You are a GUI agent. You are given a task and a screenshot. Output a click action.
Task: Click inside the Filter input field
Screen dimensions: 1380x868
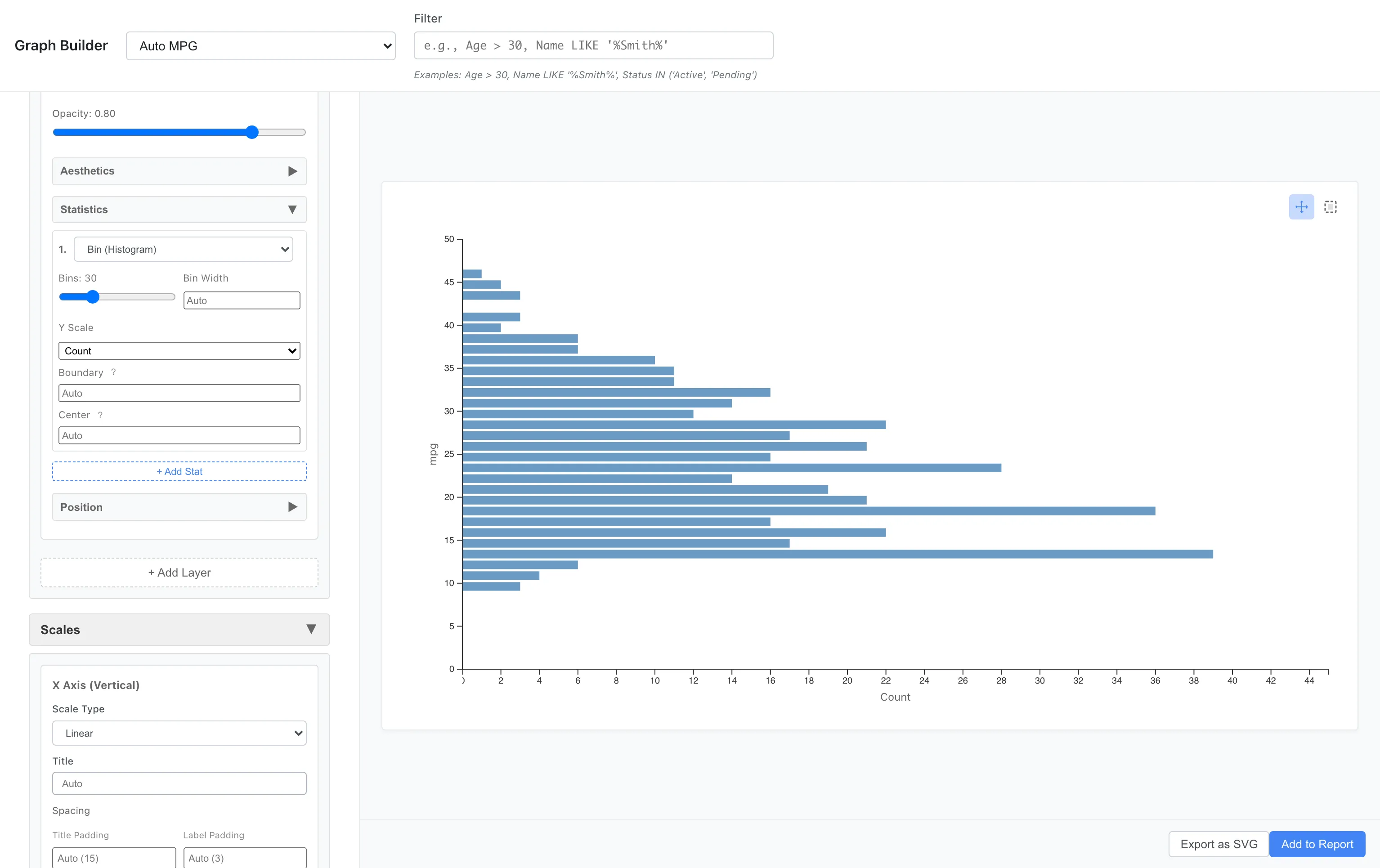593,45
